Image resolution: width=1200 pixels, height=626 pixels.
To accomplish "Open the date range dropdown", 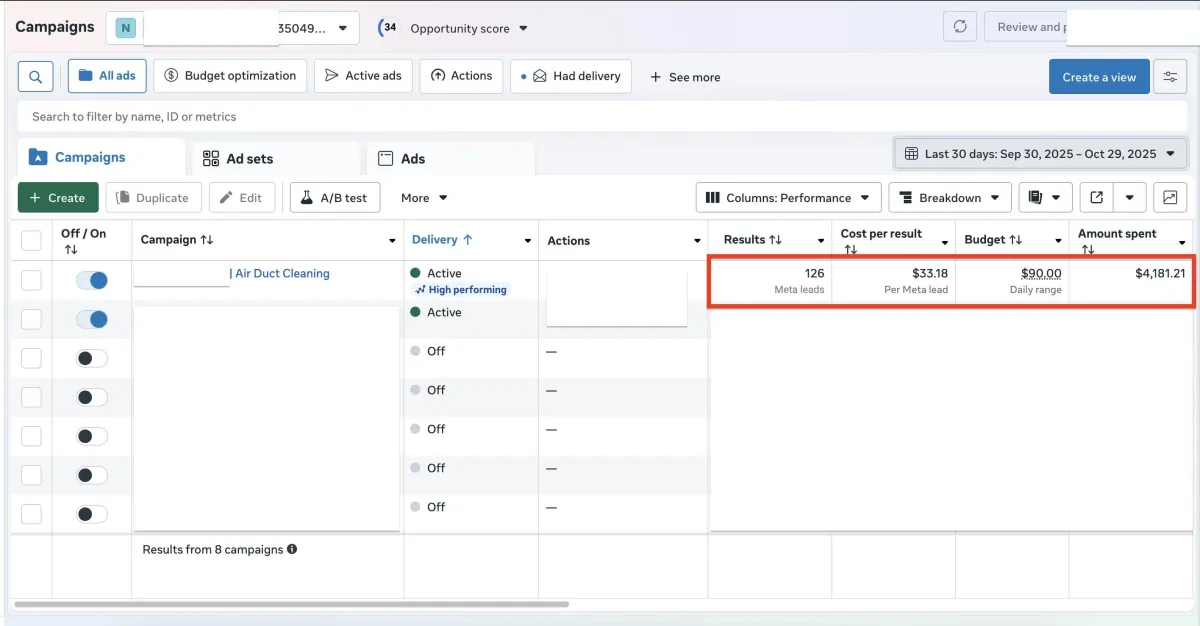I will 1040,154.
